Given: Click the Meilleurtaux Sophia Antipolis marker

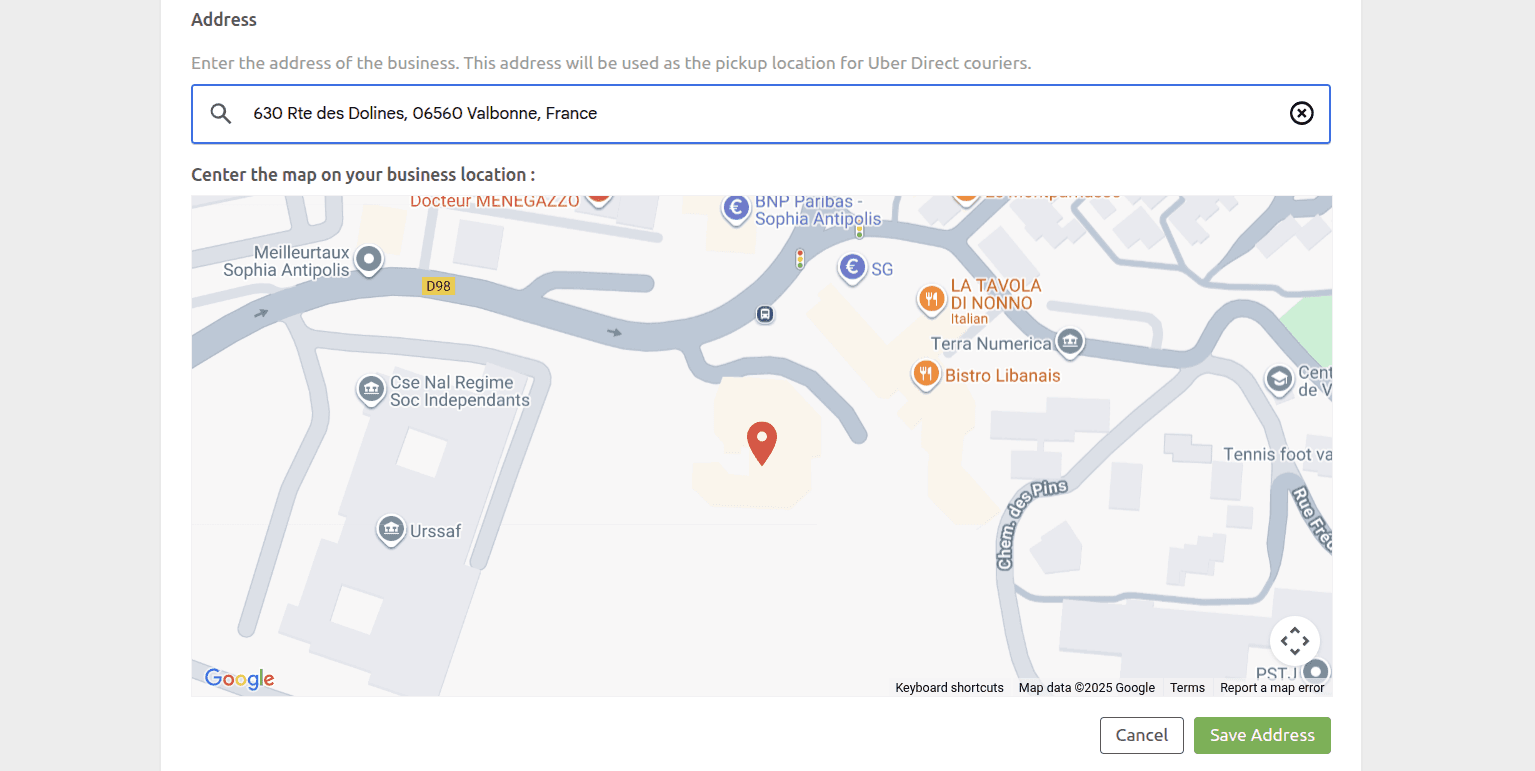Looking at the screenshot, I should [x=368, y=260].
